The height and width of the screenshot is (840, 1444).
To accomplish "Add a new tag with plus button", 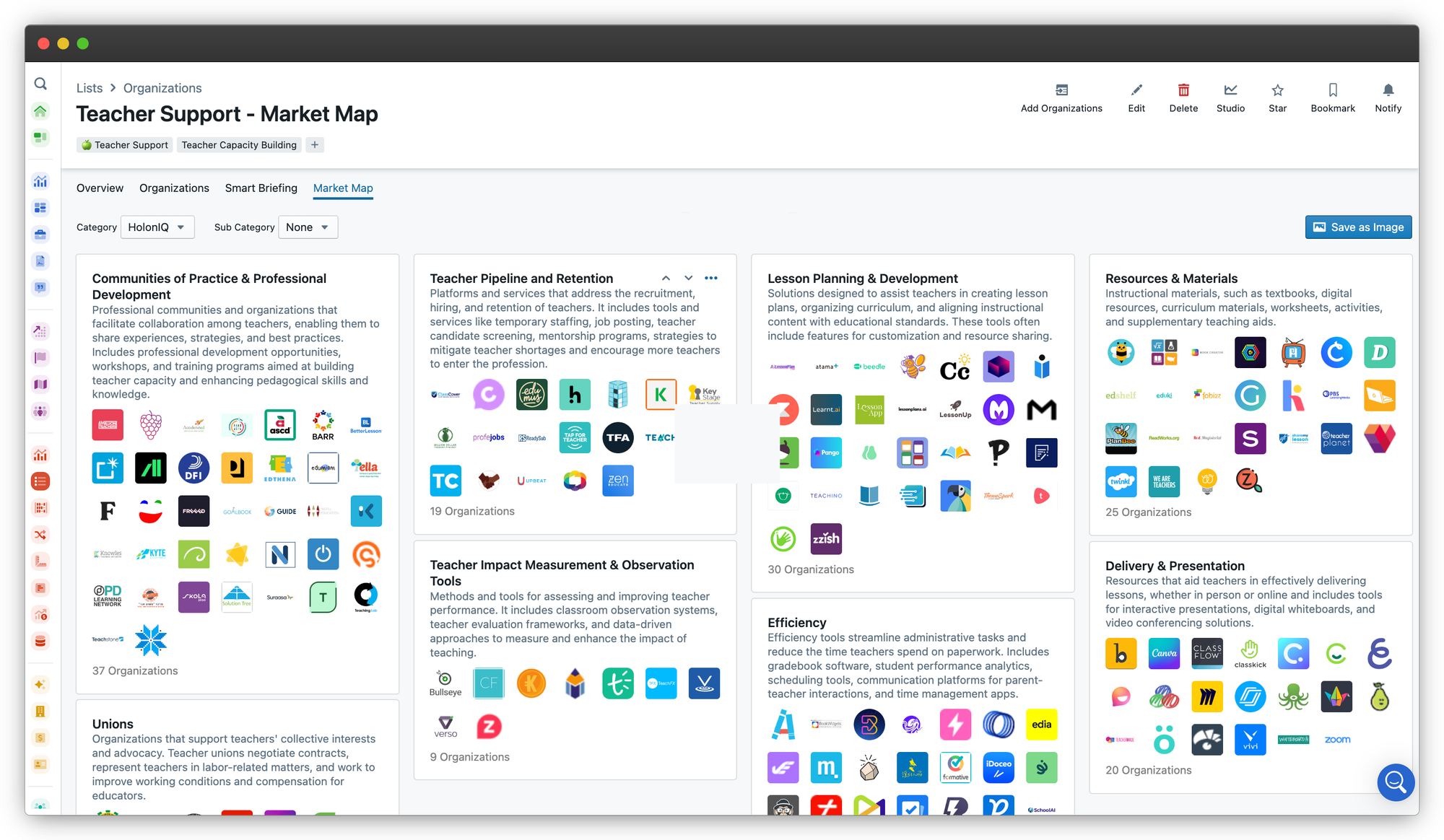I will pyautogui.click(x=315, y=145).
